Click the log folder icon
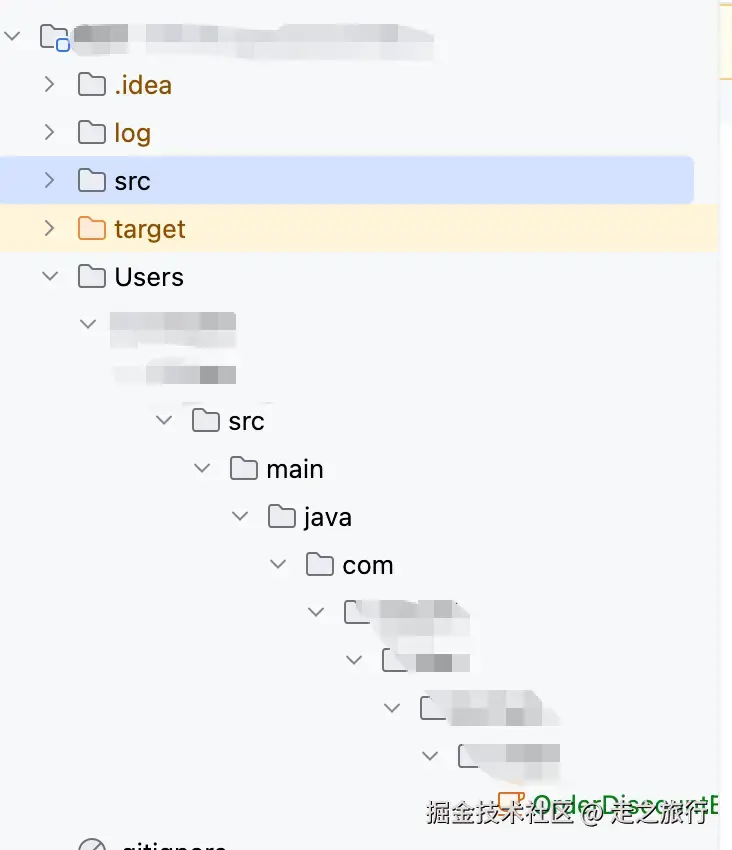The height and width of the screenshot is (850, 732). (x=92, y=133)
